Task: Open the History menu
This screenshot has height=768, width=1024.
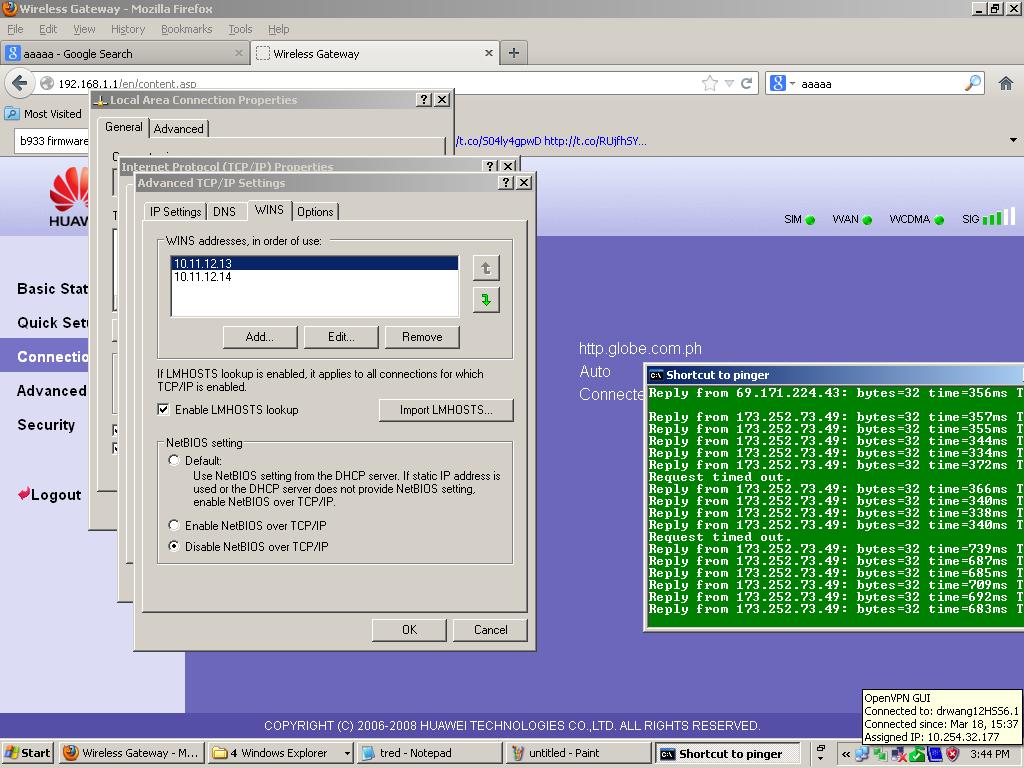Action: point(127,29)
